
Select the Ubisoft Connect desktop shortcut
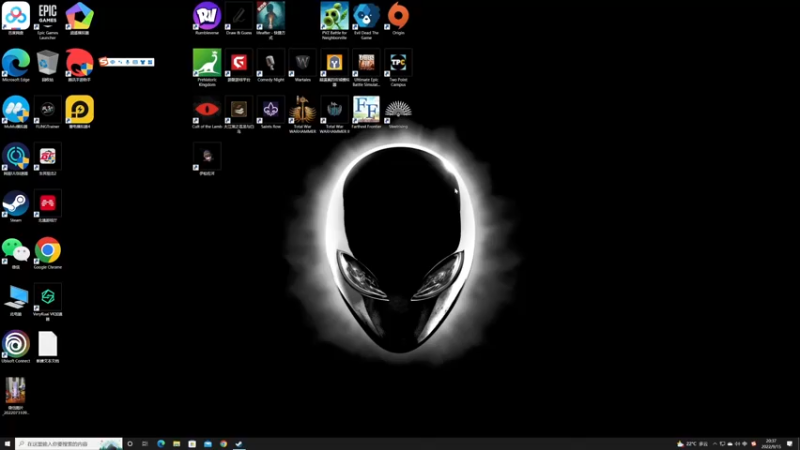[16, 346]
